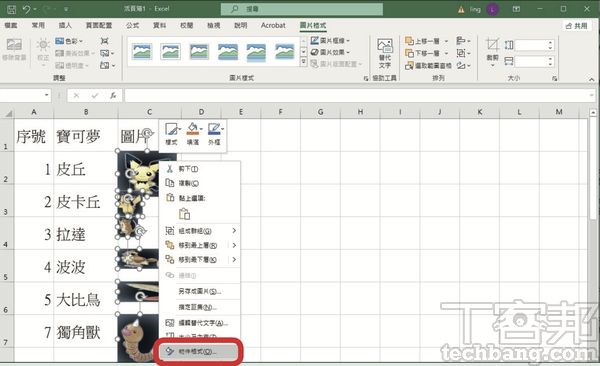Expand the Picture Border (圖片框線) dropdown
The height and width of the screenshot is (366, 600).
click(x=330, y=40)
